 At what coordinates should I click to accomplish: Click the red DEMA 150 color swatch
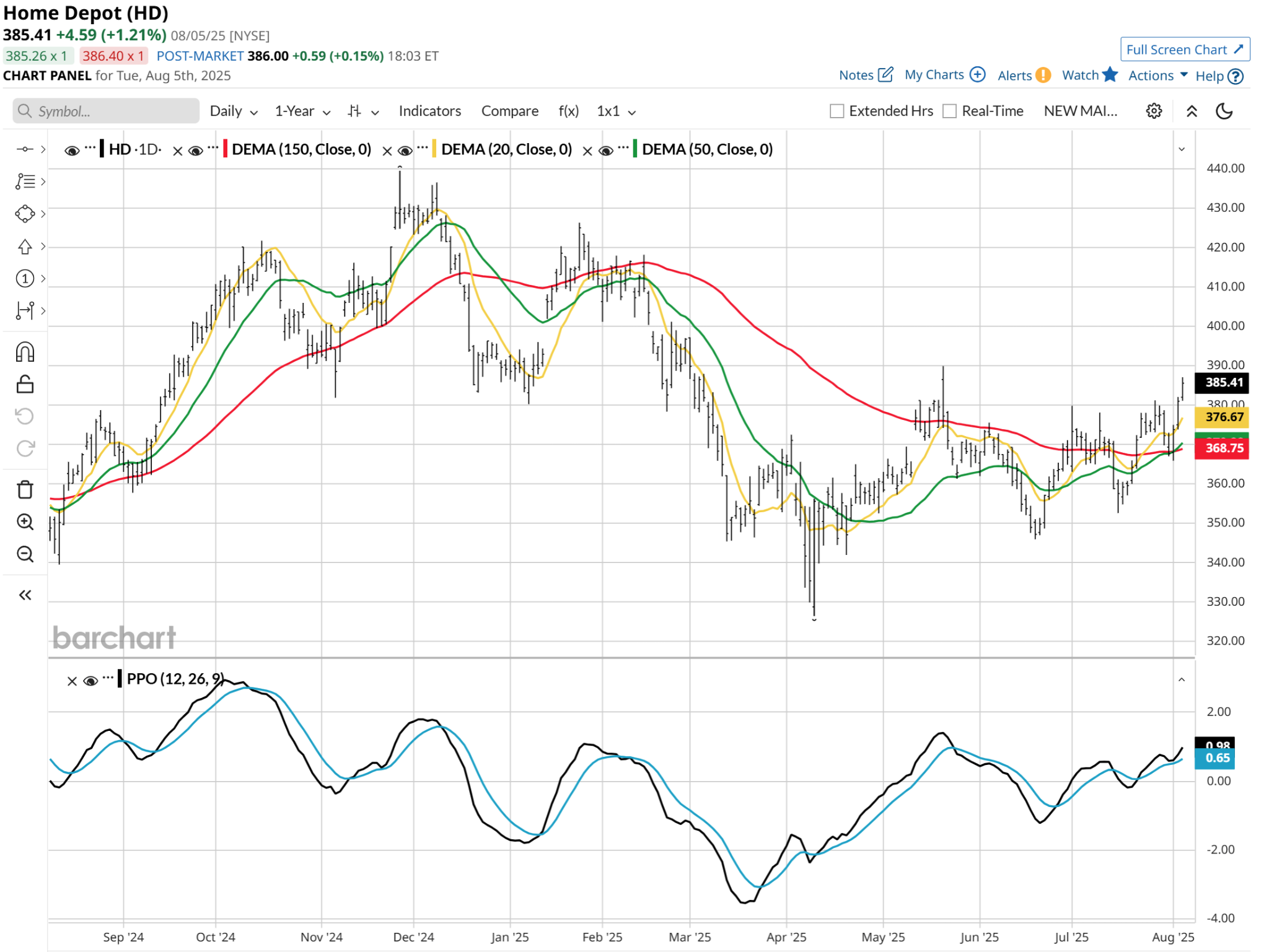point(226,149)
